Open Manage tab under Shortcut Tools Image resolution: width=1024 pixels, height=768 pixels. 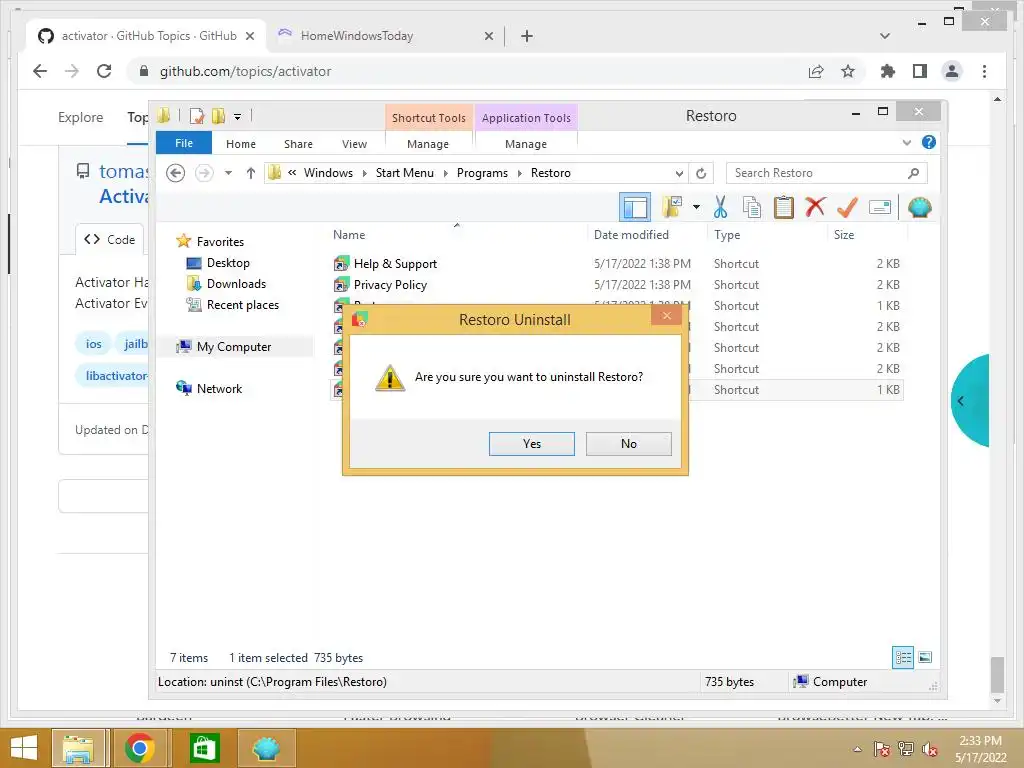pos(428,144)
